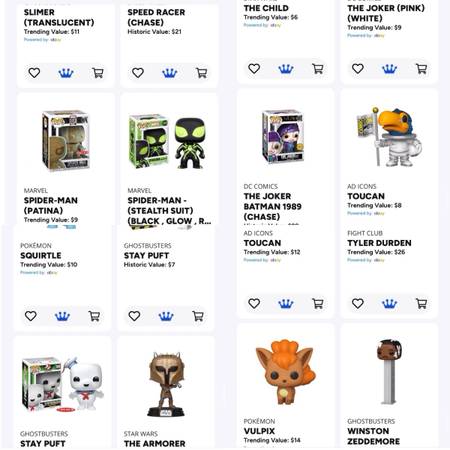
Task: Select Winston Zeddemore Ghostbusters item
Action: point(373,436)
